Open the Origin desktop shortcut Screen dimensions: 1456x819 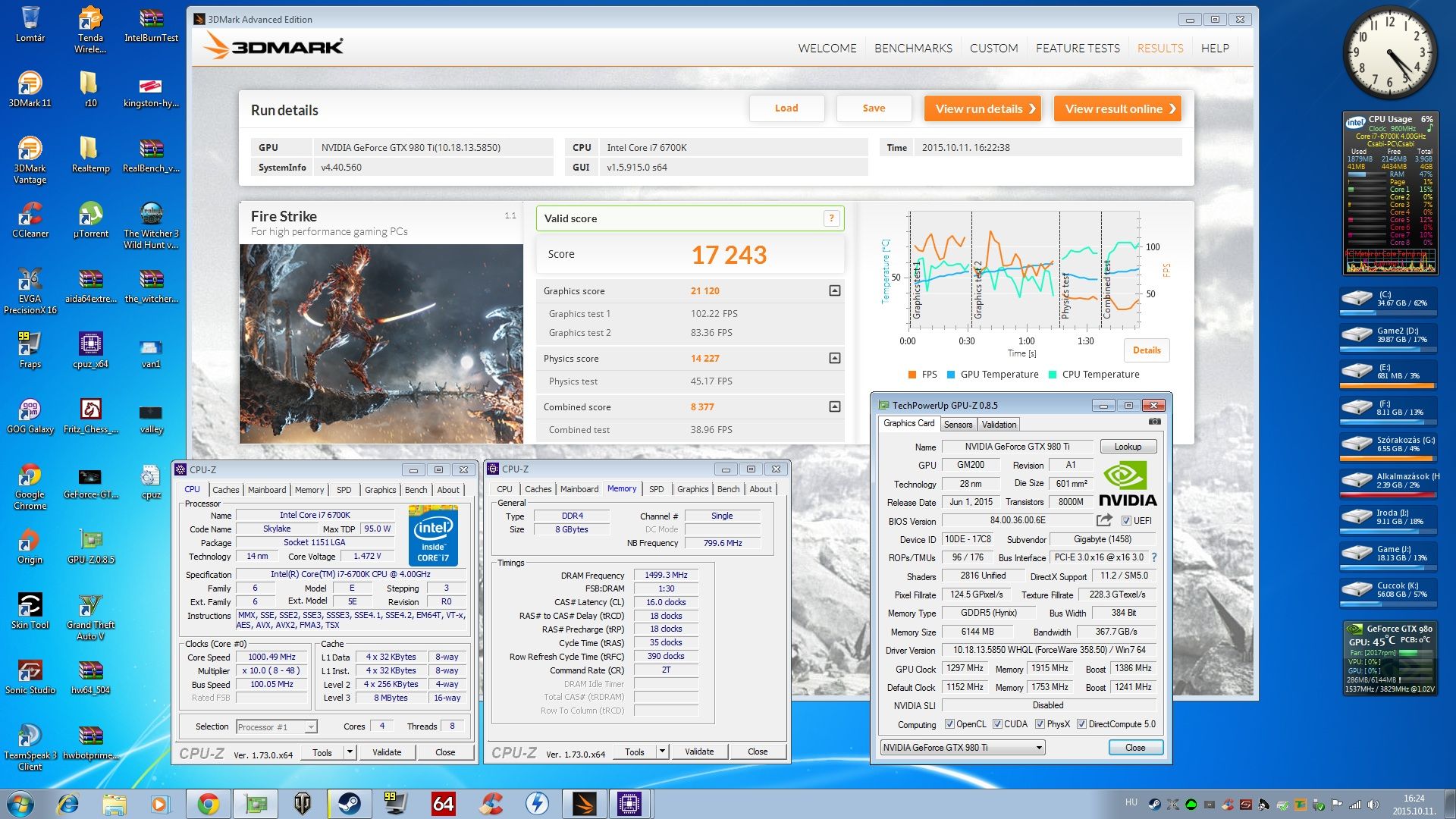(x=30, y=546)
